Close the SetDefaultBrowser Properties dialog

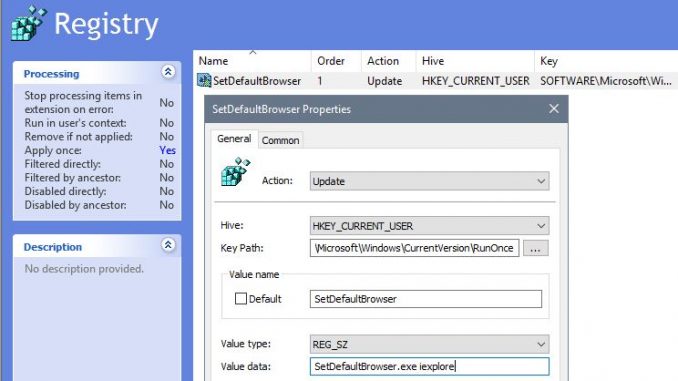coord(554,109)
